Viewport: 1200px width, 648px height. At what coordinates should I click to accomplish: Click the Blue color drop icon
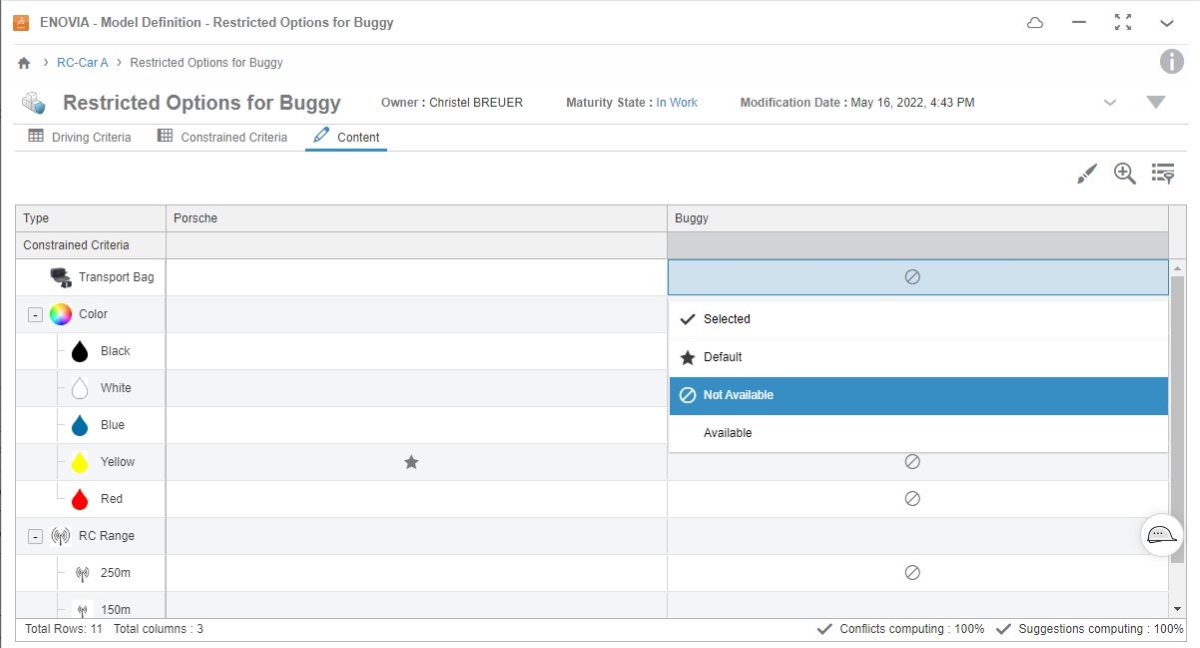[x=80, y=425]
